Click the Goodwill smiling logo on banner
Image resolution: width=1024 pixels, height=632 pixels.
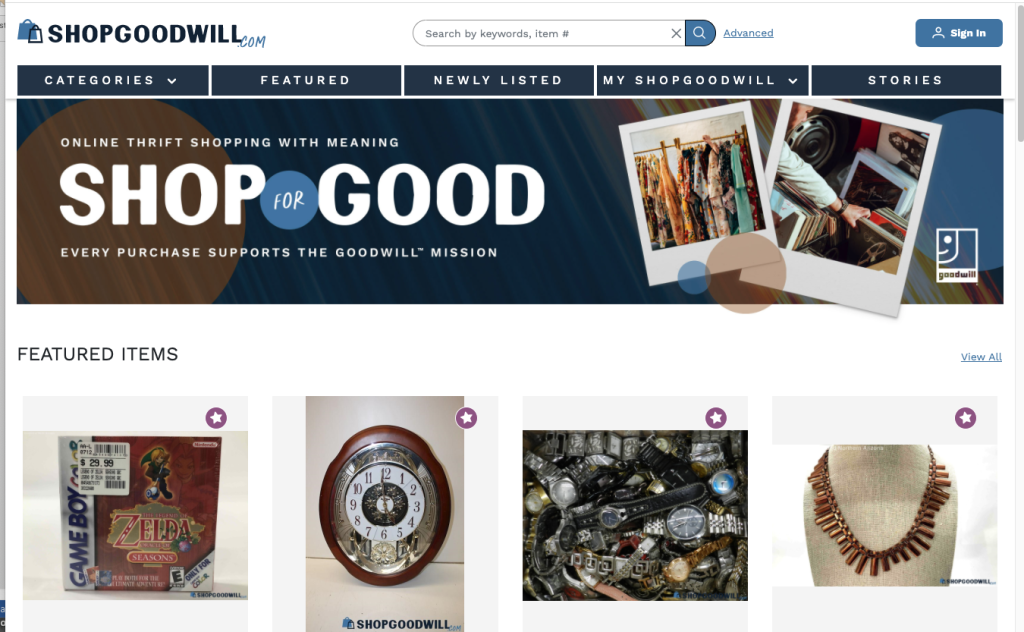pos(957,255)
